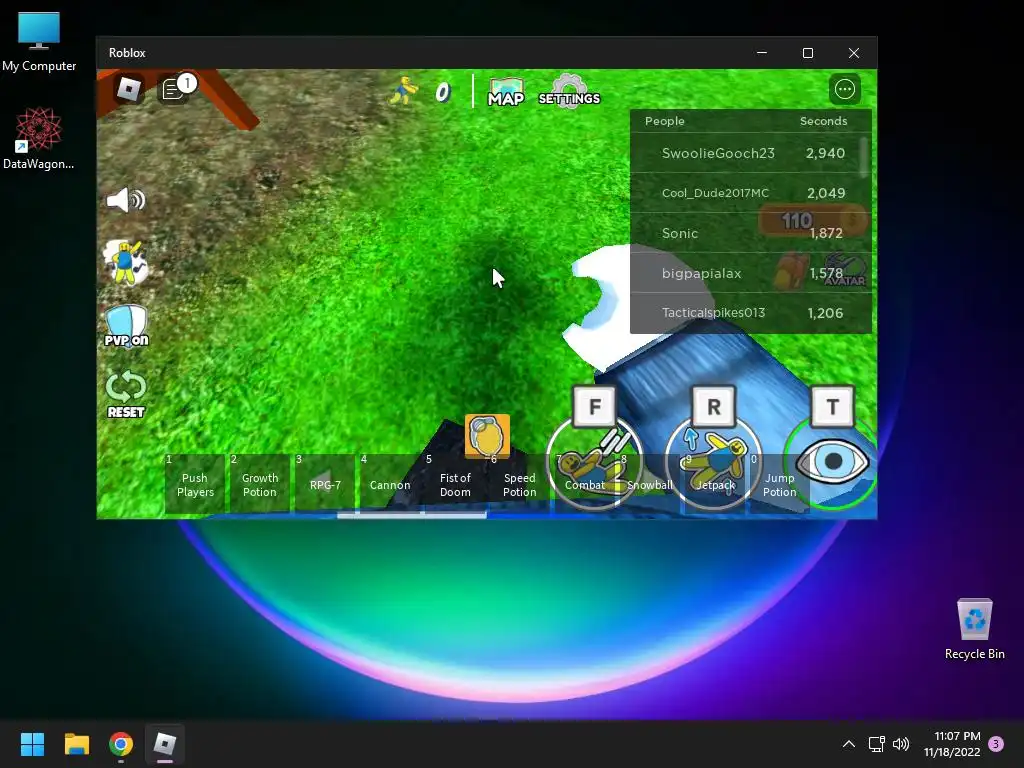Select the Speed Potion slot
The height and width of the screenshot is (768, 1024).
(520, 484)
